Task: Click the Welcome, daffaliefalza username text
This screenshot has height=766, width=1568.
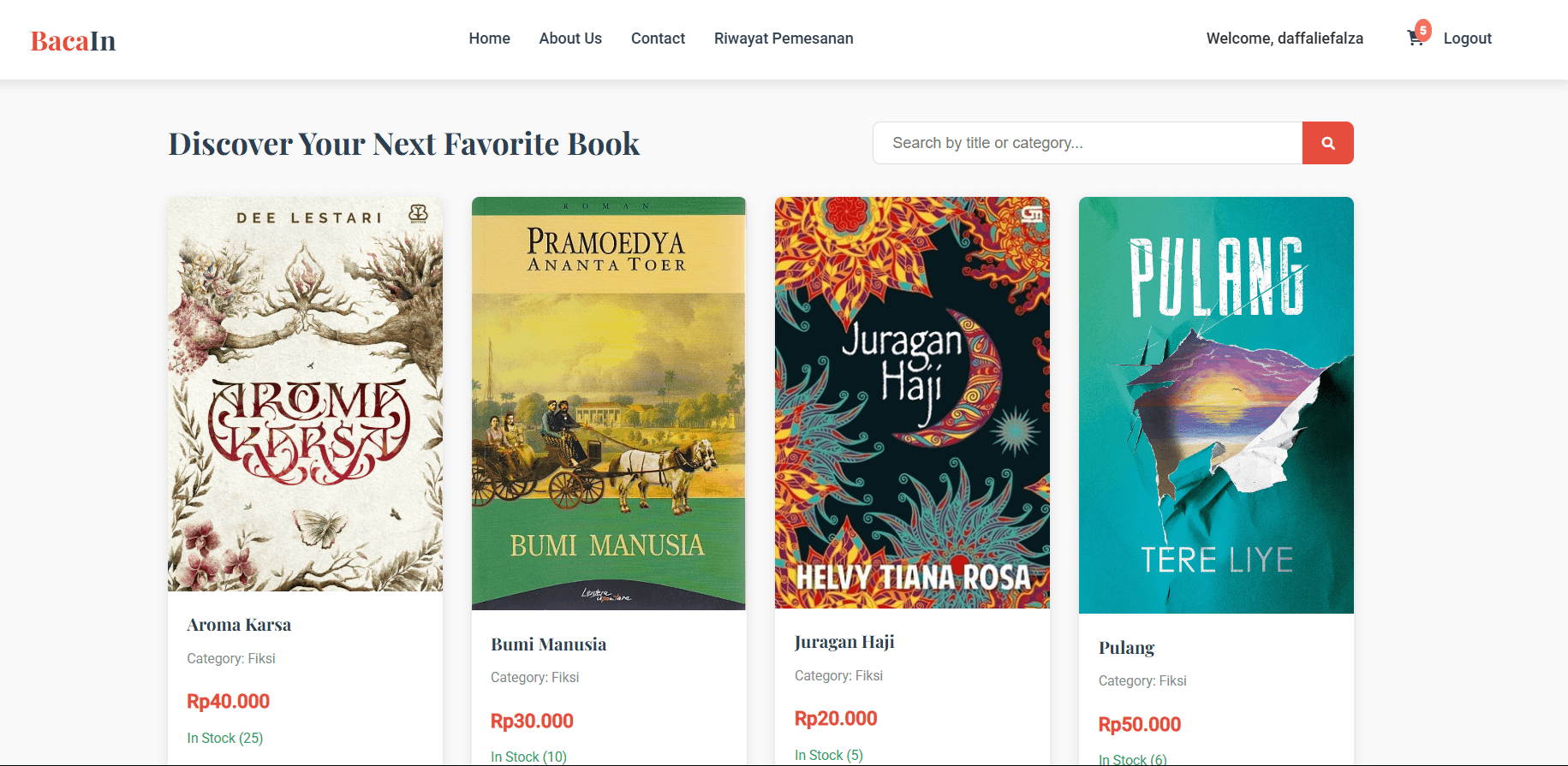Action: [x=1285, y=39]
